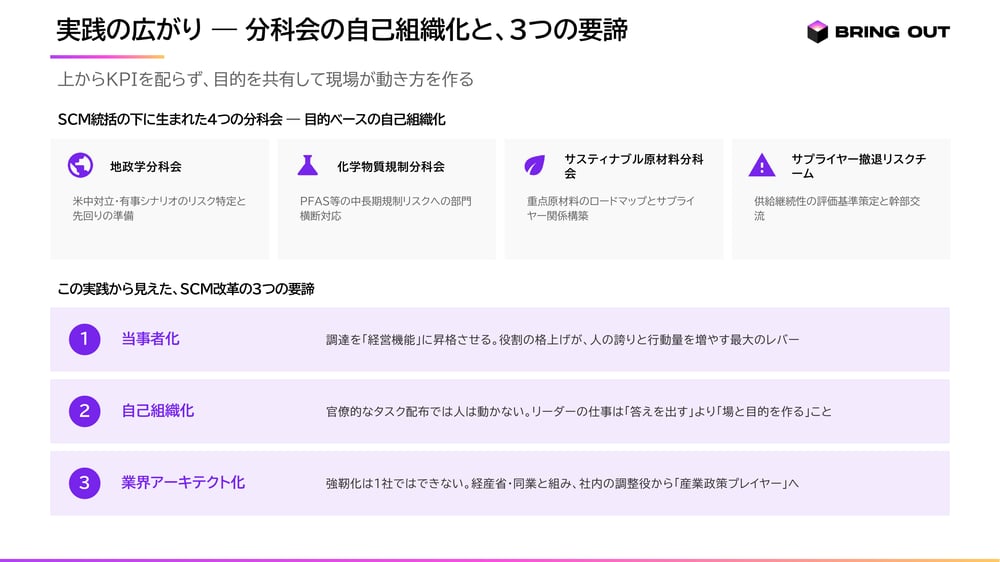Image resolution: width=1000 pixels, height=562 pixels.
Task: Click the purple number 2 circle
Action: (84, 411)
